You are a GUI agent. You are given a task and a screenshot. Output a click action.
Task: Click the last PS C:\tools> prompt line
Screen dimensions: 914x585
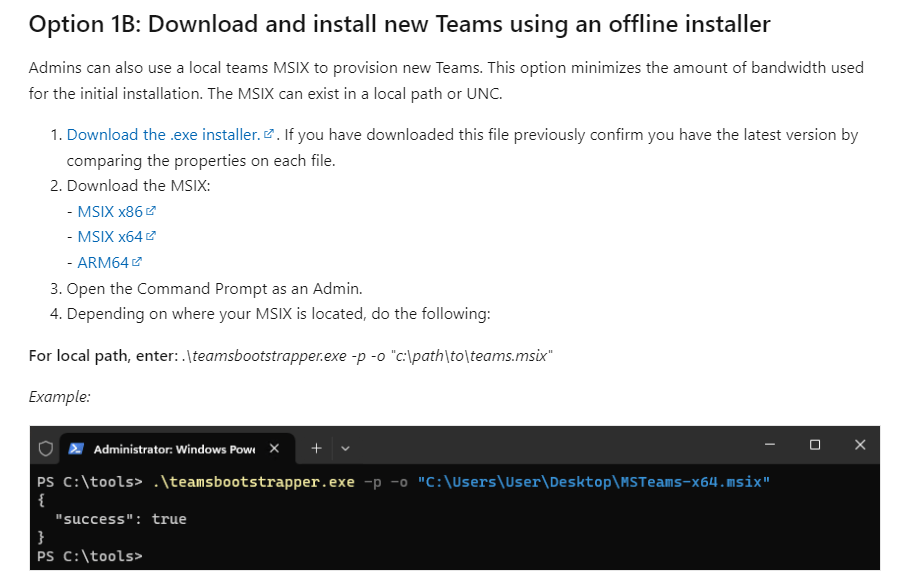click(x=90, y=556)
